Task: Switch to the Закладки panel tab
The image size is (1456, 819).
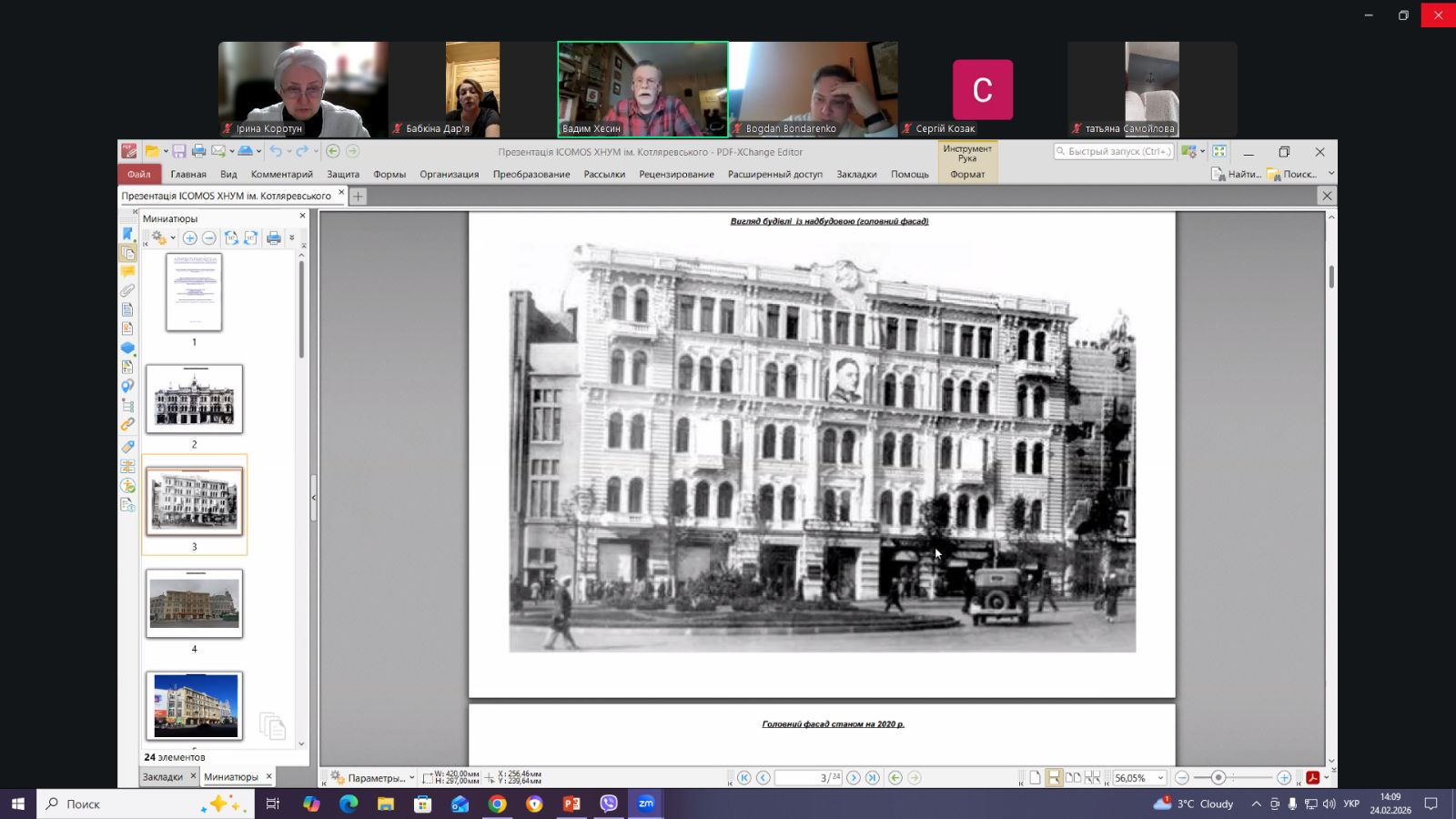Action: click(163, 776)
